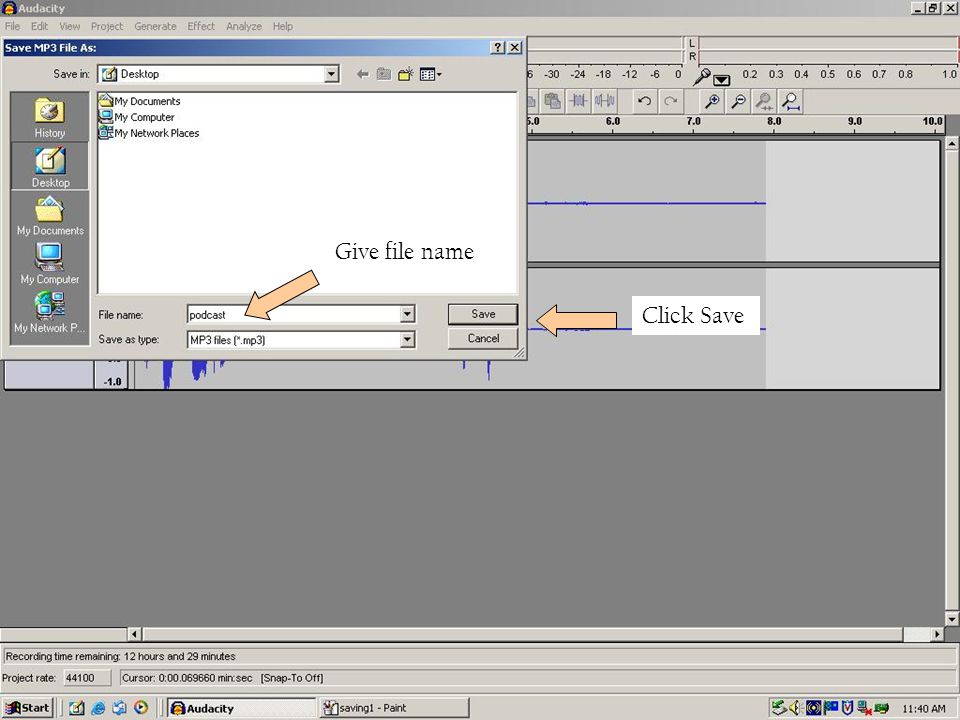The image size is (960, 720).
Task: Open the Help menu
Action: (282, 26)
